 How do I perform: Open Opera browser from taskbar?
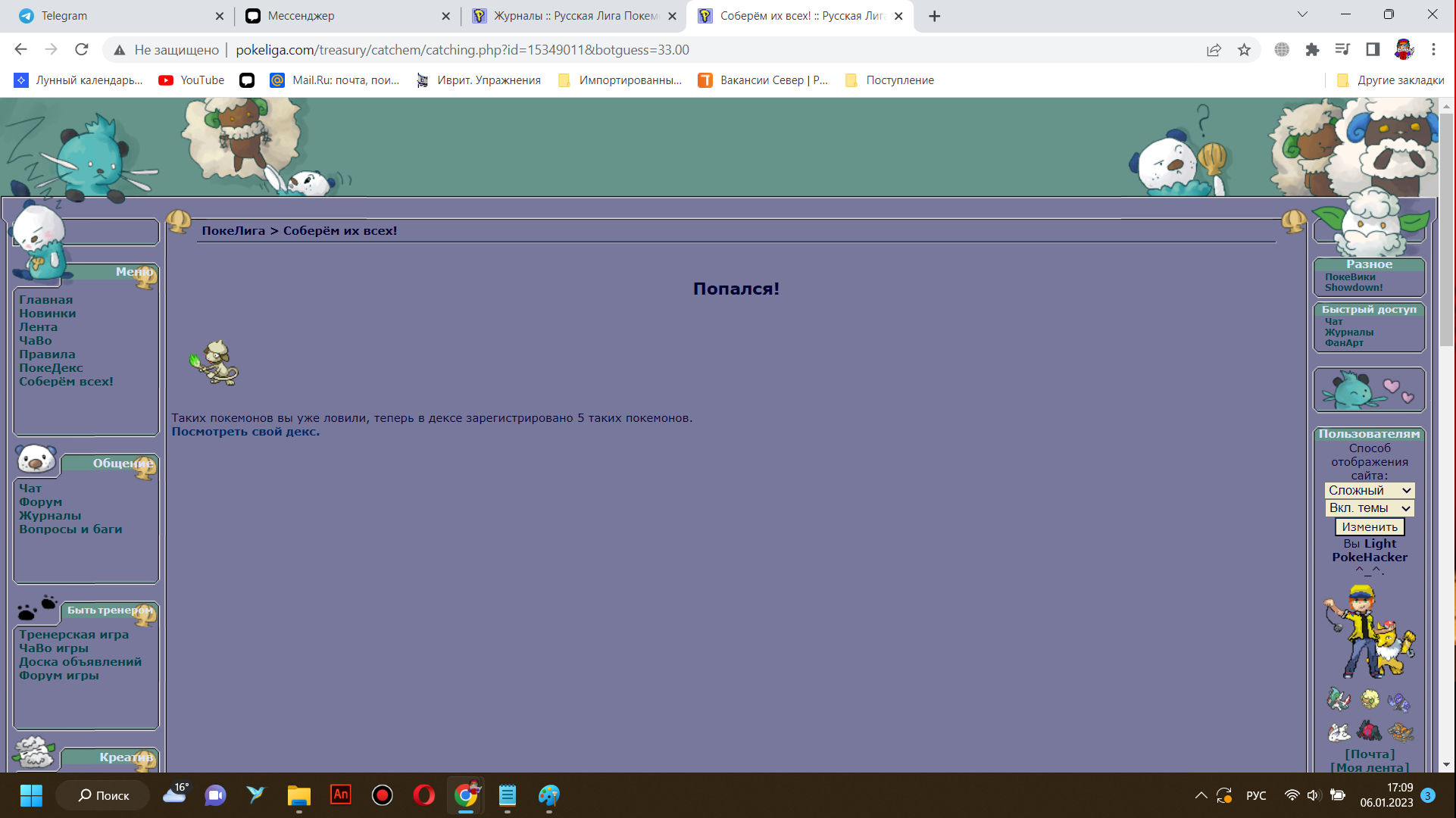tap(424, 795)
